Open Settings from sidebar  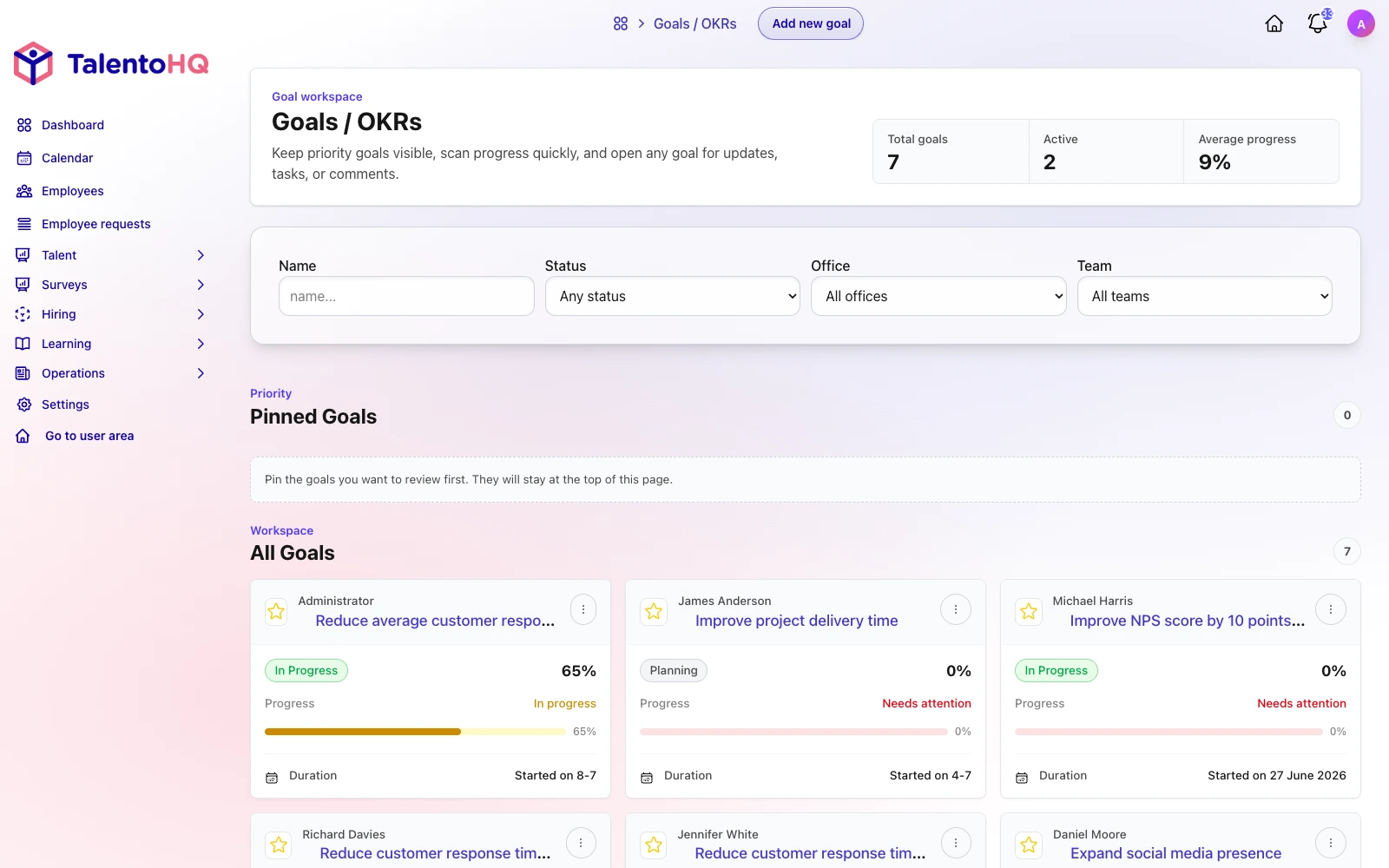65,404
